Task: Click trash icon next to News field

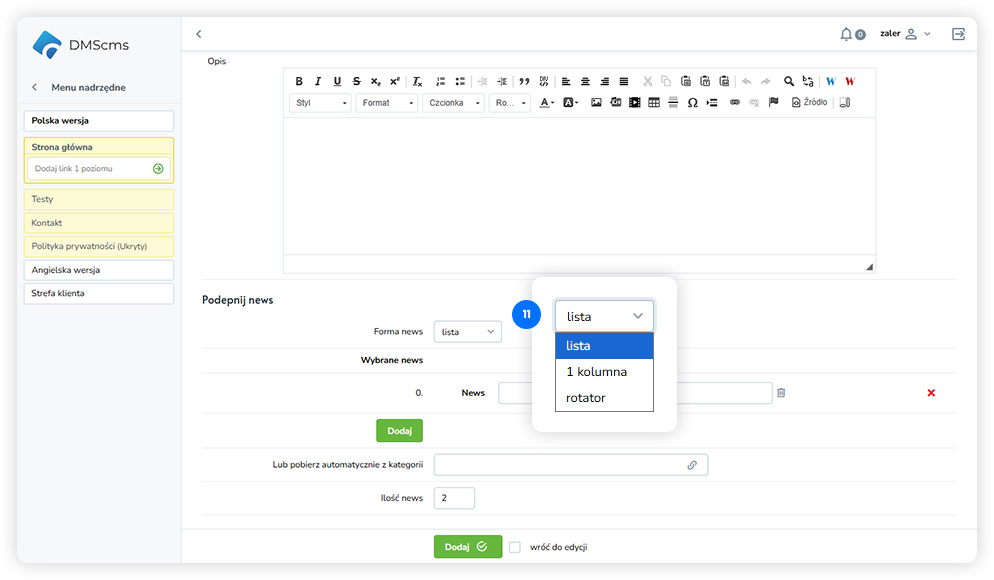Action: tap(781, 393)
